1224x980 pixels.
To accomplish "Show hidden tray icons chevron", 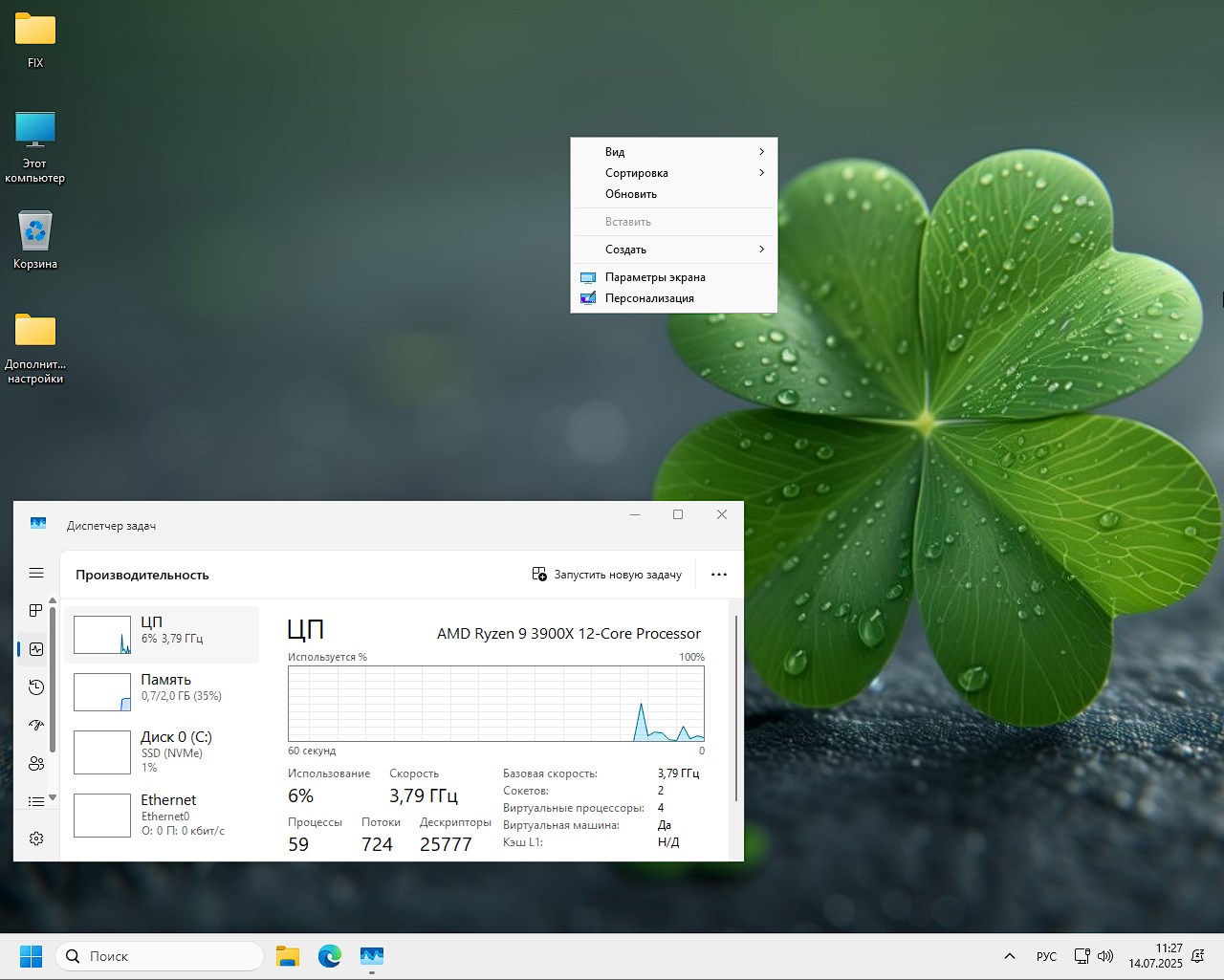I will pos(1010,956).
